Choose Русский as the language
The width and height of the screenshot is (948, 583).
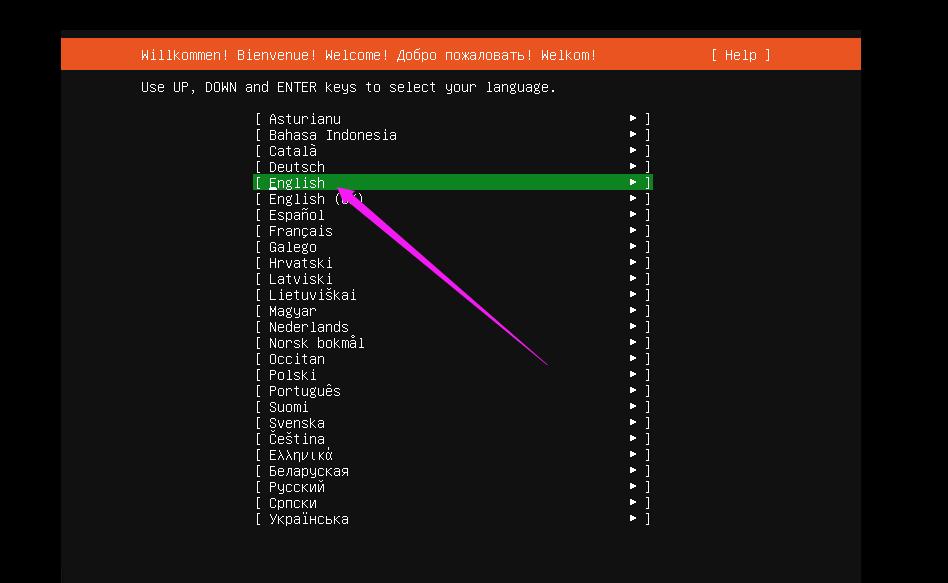tap(297, 487)
